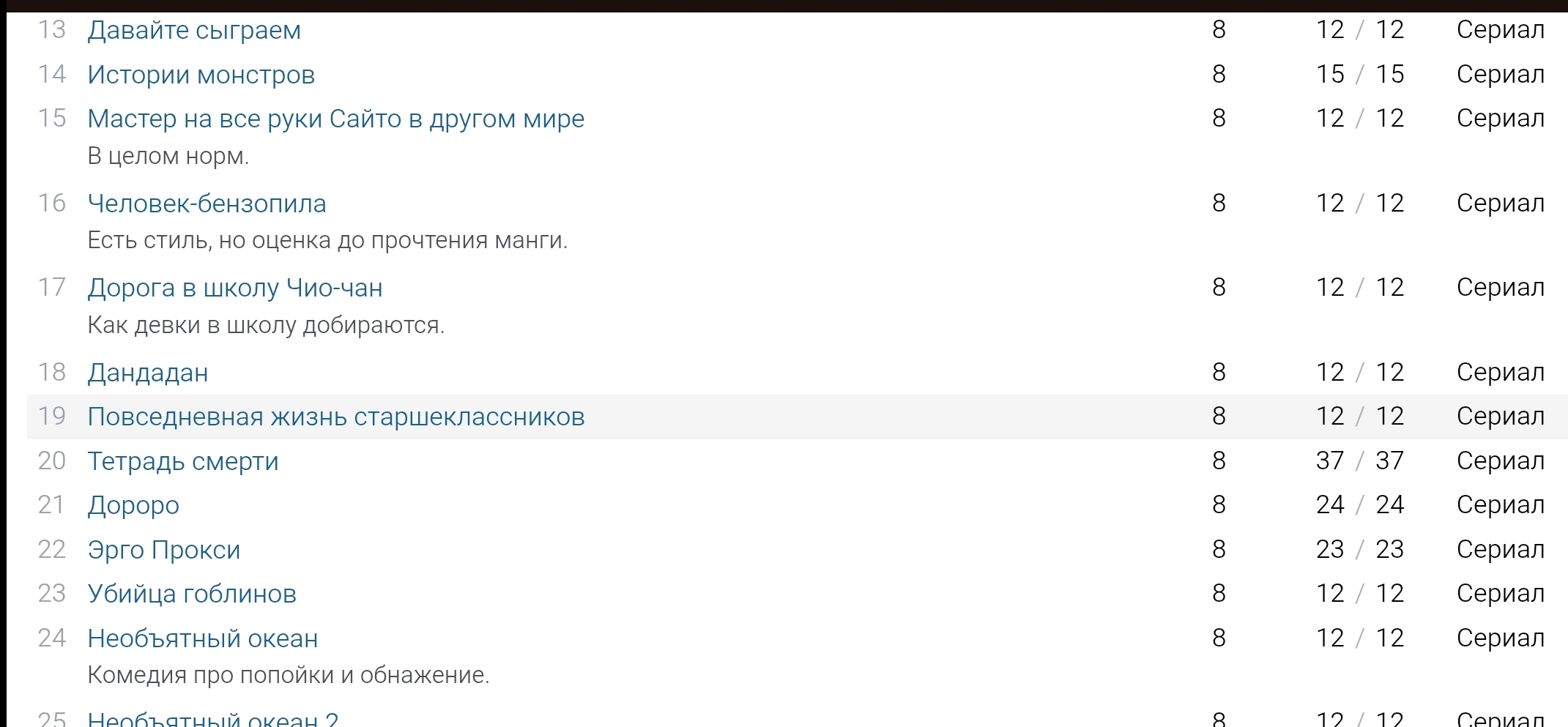The height and width of the screenshot is (727, 1568).
Task: Click Мастер на все руки Сайто link
Action: pos(335,119)
